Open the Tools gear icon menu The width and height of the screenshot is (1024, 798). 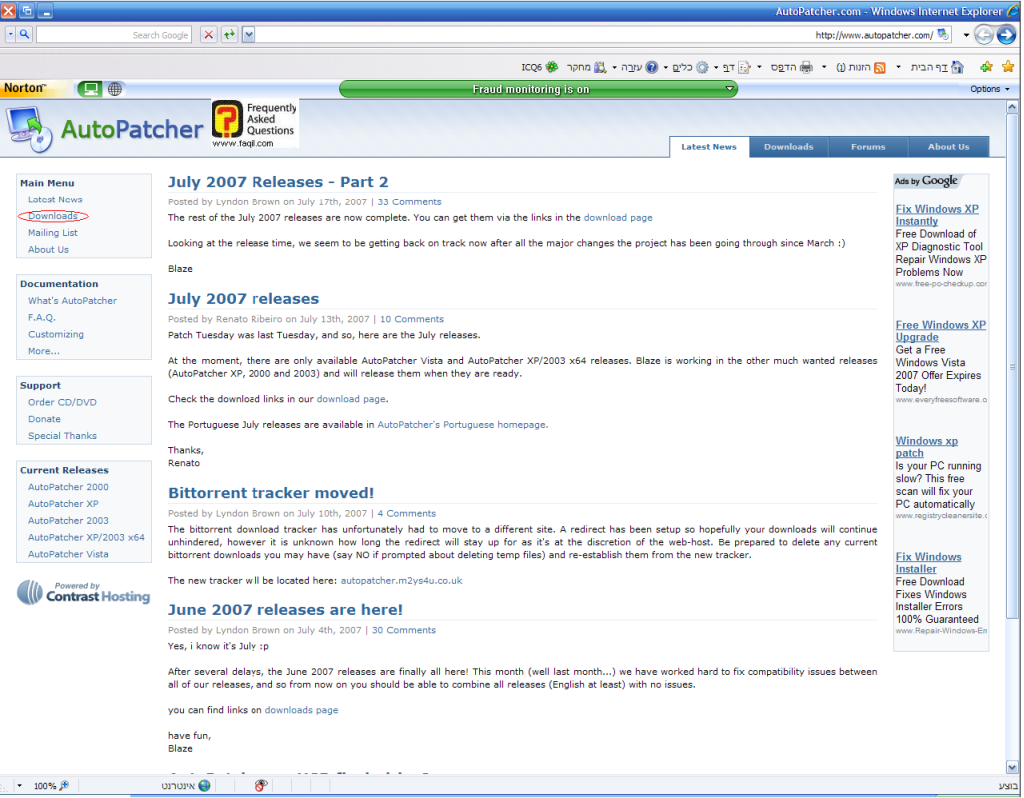coord(702,67)
